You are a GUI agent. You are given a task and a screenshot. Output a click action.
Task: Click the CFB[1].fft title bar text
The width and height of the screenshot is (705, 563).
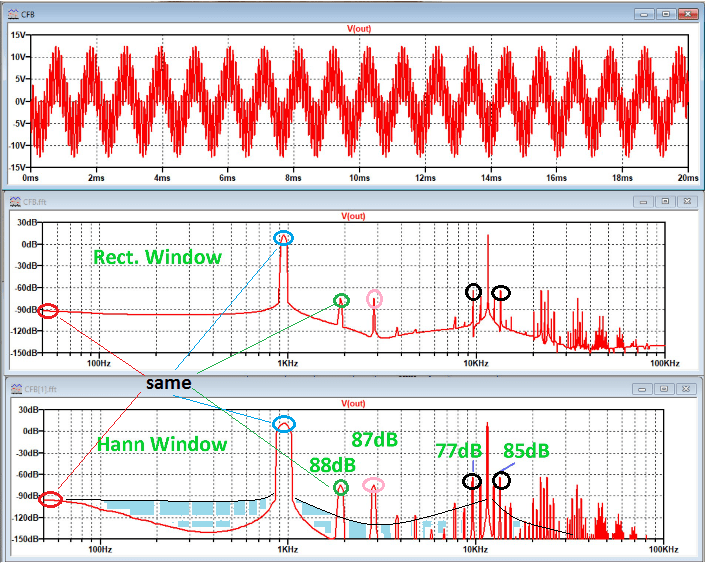point(40,389)
